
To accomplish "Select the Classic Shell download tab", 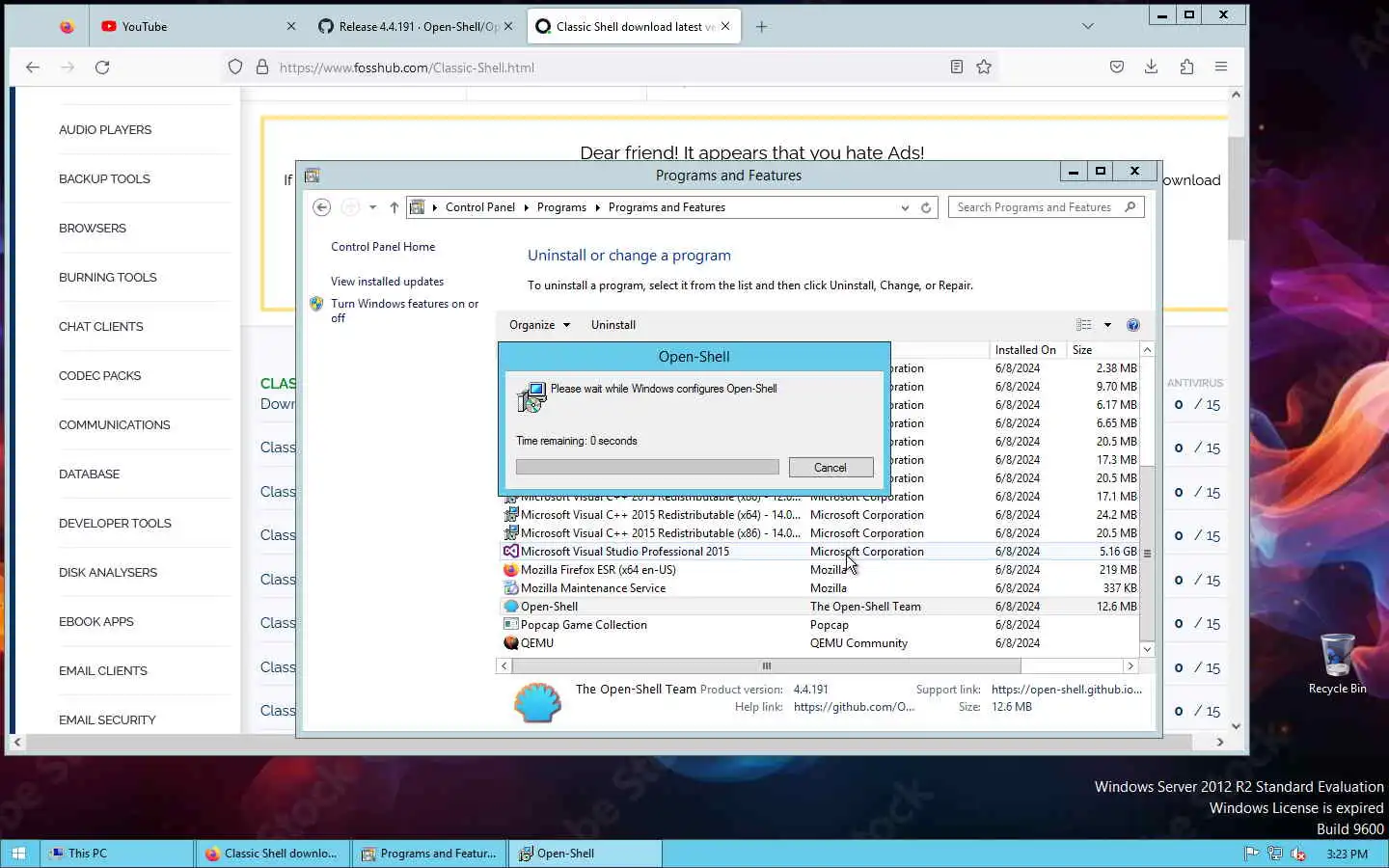I will (x=633, y=27).
